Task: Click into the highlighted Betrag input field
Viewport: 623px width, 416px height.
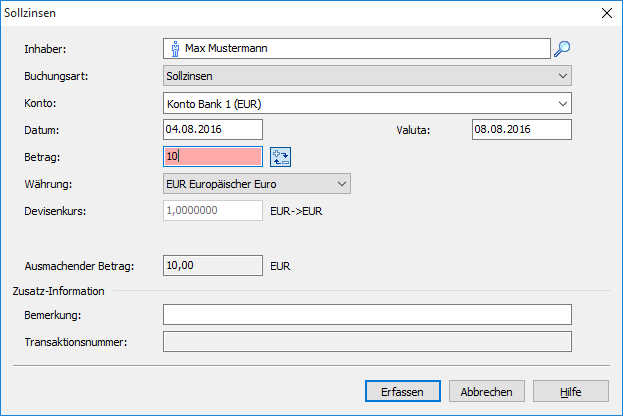Action: point(212,157)
